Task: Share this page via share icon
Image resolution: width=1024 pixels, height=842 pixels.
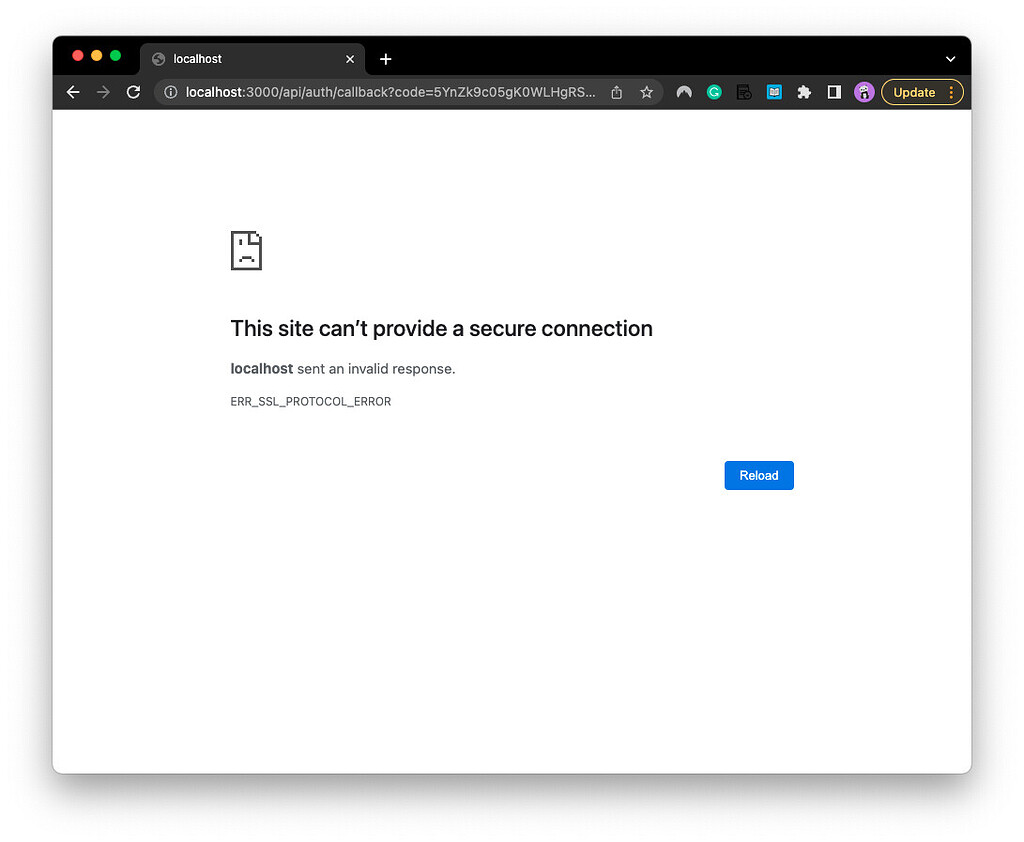Action: click(616, 92)
